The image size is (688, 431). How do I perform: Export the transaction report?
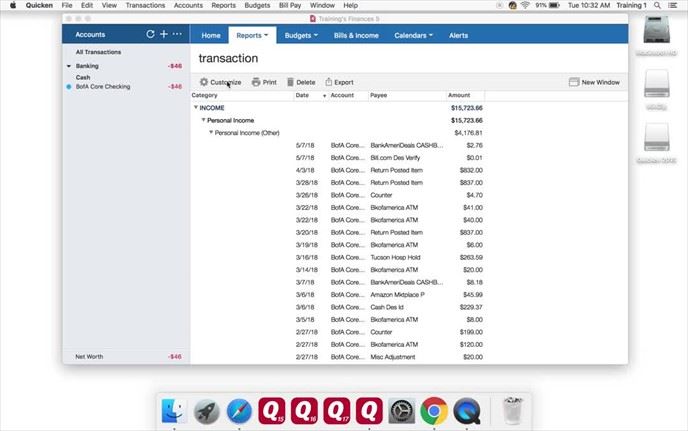[x=339, y=82]
